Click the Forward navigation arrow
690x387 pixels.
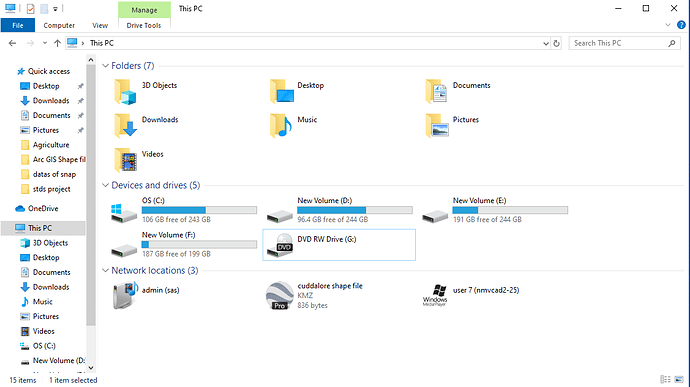click(x=30, y=43)
